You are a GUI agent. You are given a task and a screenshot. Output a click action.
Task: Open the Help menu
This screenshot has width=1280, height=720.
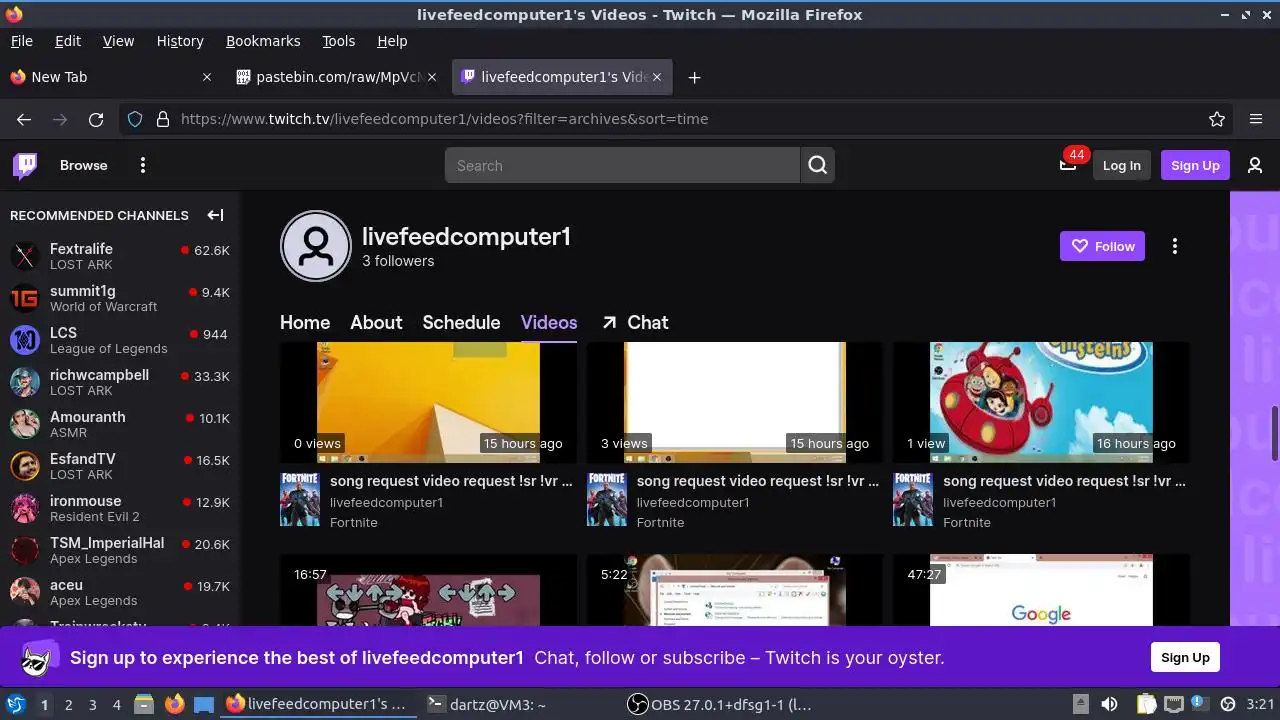pos(392,41)
